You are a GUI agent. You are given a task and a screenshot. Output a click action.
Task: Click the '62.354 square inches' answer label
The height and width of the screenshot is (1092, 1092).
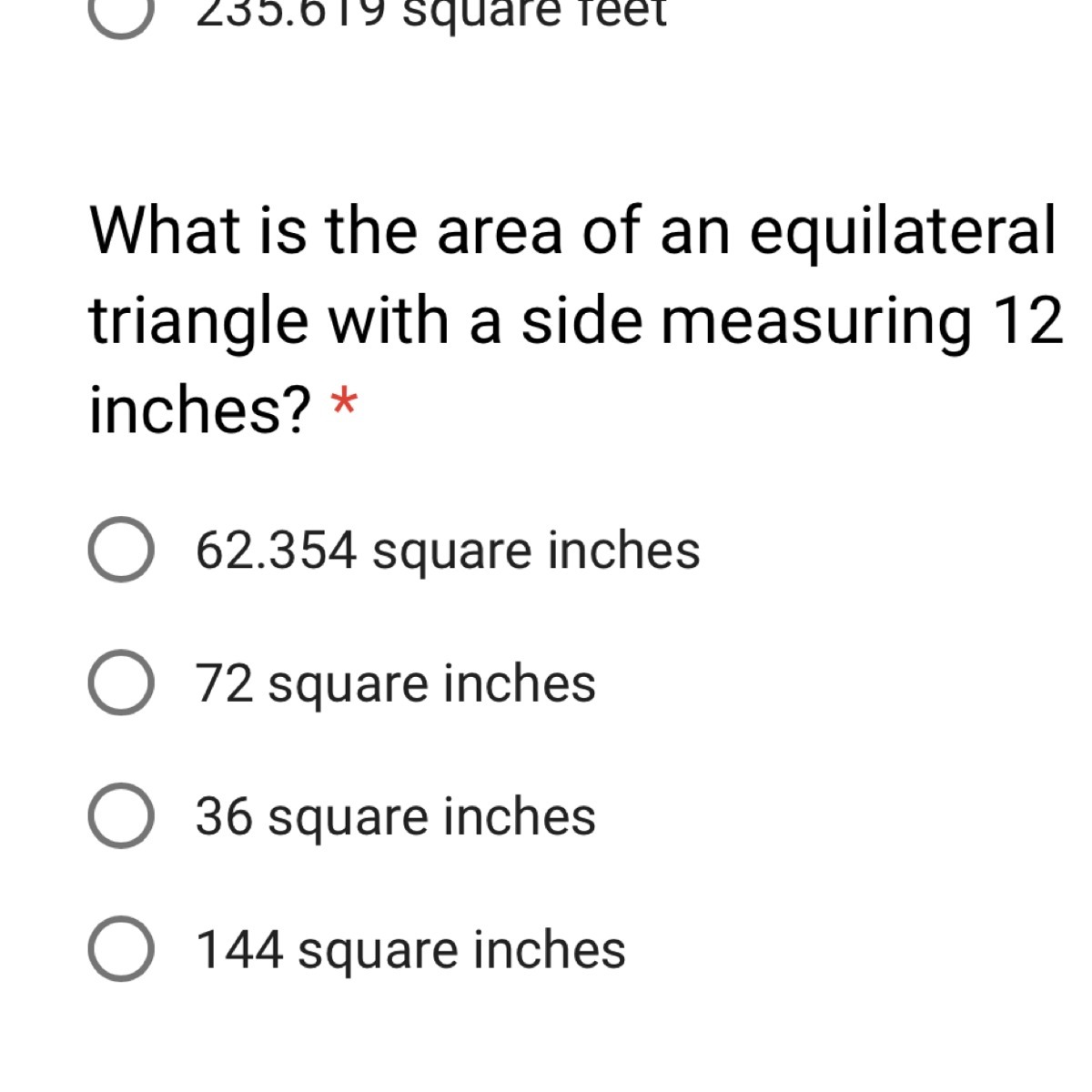tap(448, 551)
